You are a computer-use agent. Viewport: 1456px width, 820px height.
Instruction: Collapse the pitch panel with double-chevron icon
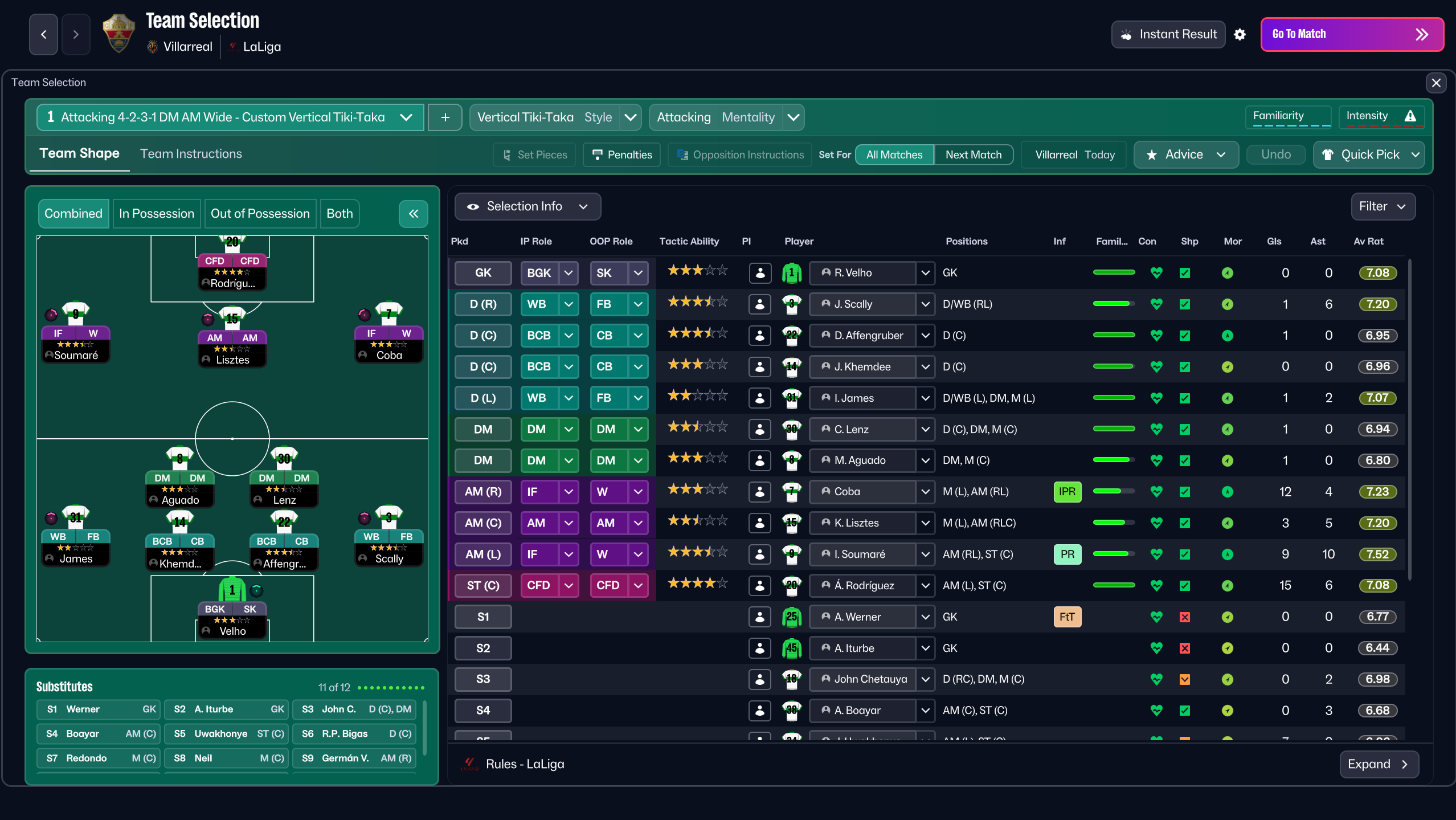click(x=414, y=214)
